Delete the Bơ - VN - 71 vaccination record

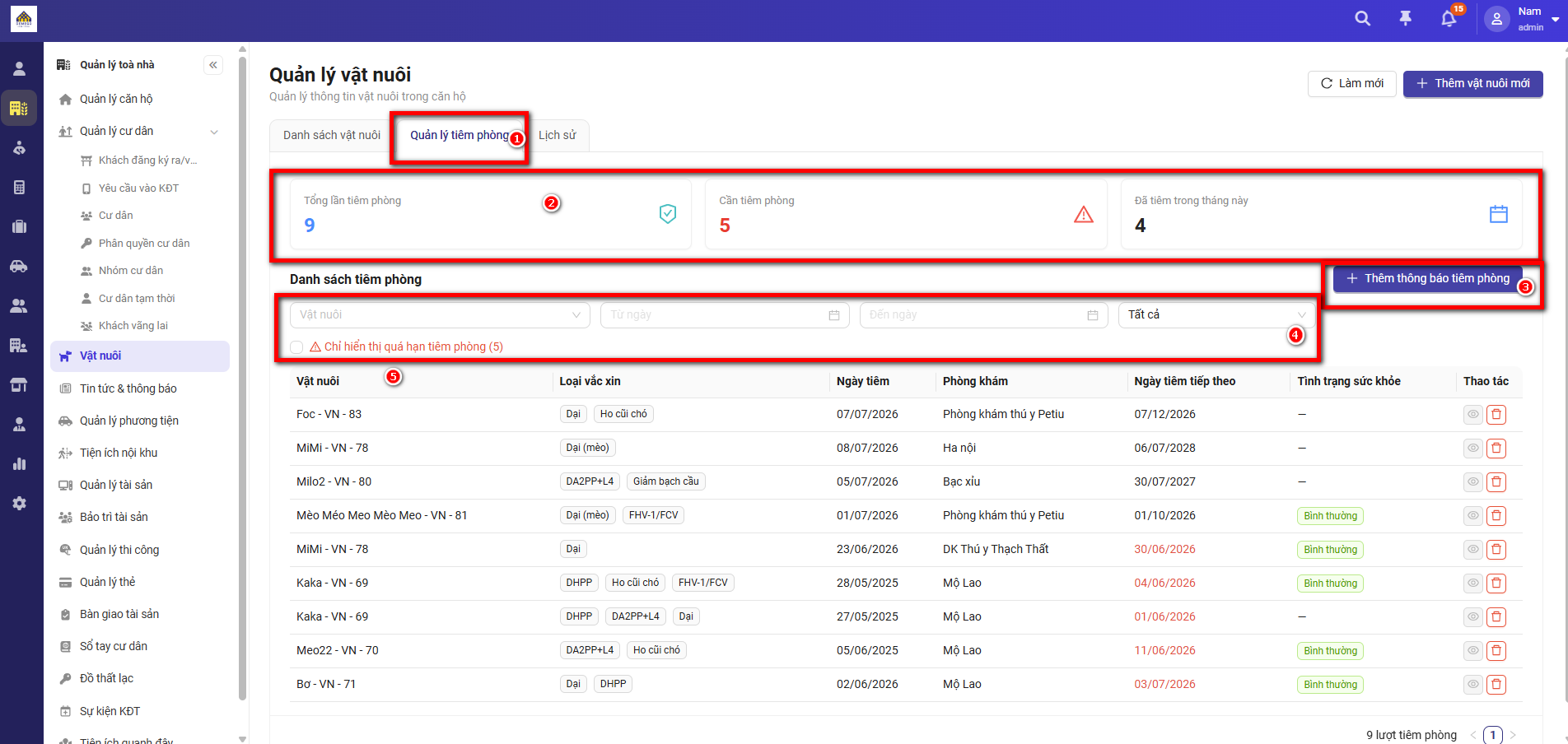click(x=1496, y=685)
